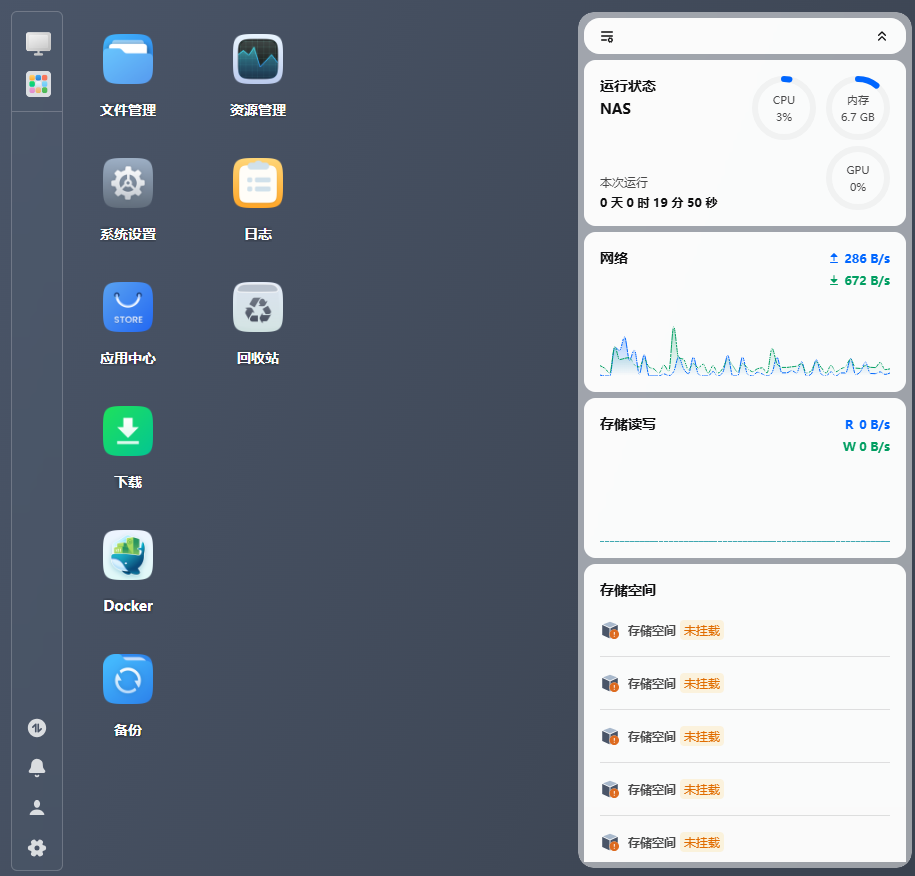Click the NAS device name

pyautogui.click(x=615, y=109)
